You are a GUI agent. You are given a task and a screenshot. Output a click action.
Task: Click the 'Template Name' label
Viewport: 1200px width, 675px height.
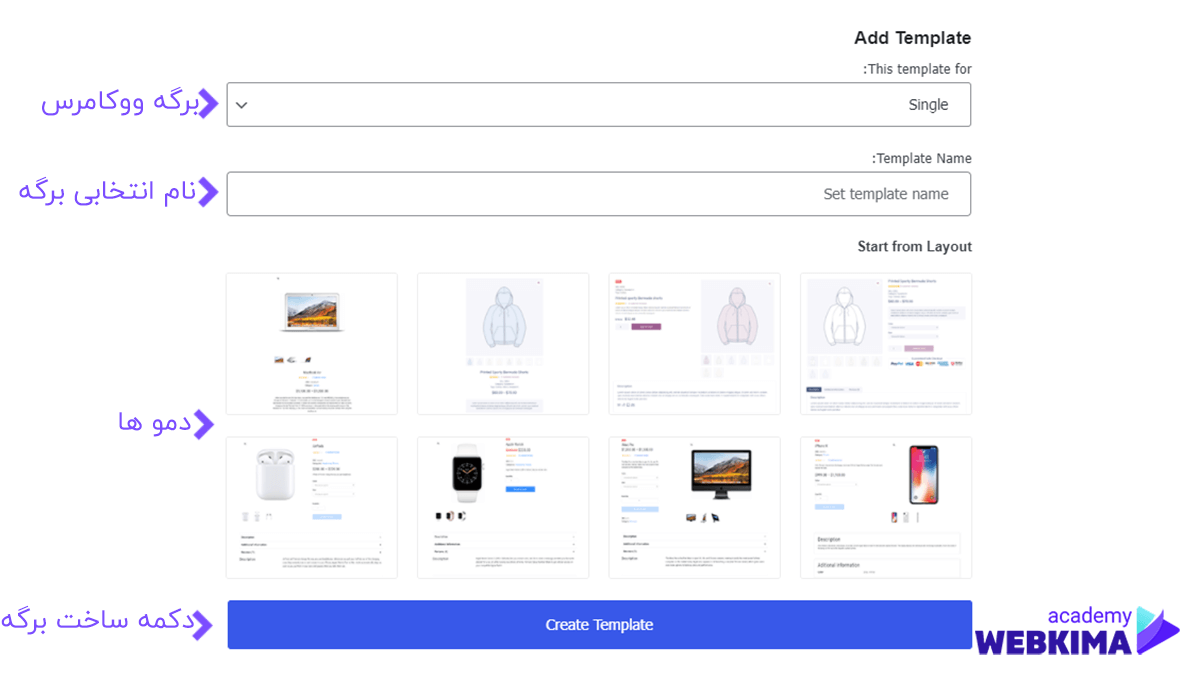pyautogui.click(x=922, y=158)
